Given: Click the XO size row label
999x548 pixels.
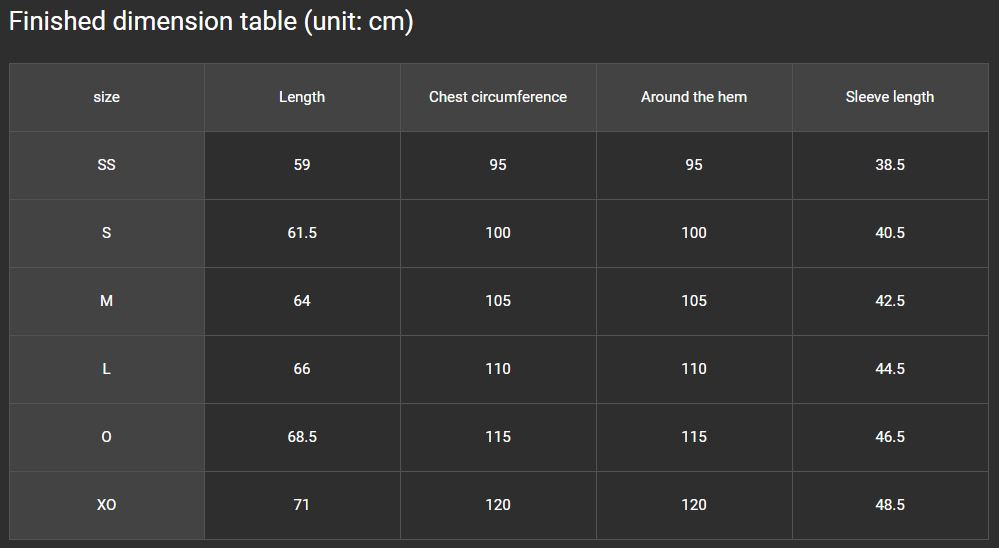Looking at the screenshot, I should [106, 505].
